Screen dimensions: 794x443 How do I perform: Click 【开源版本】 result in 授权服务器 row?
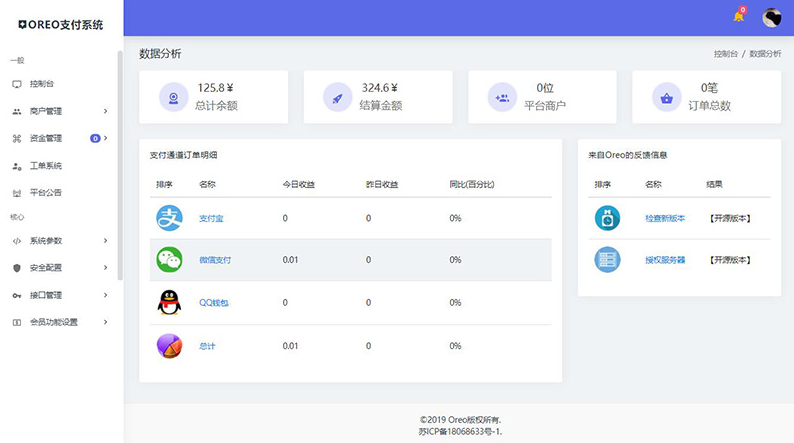click(730, 260)
